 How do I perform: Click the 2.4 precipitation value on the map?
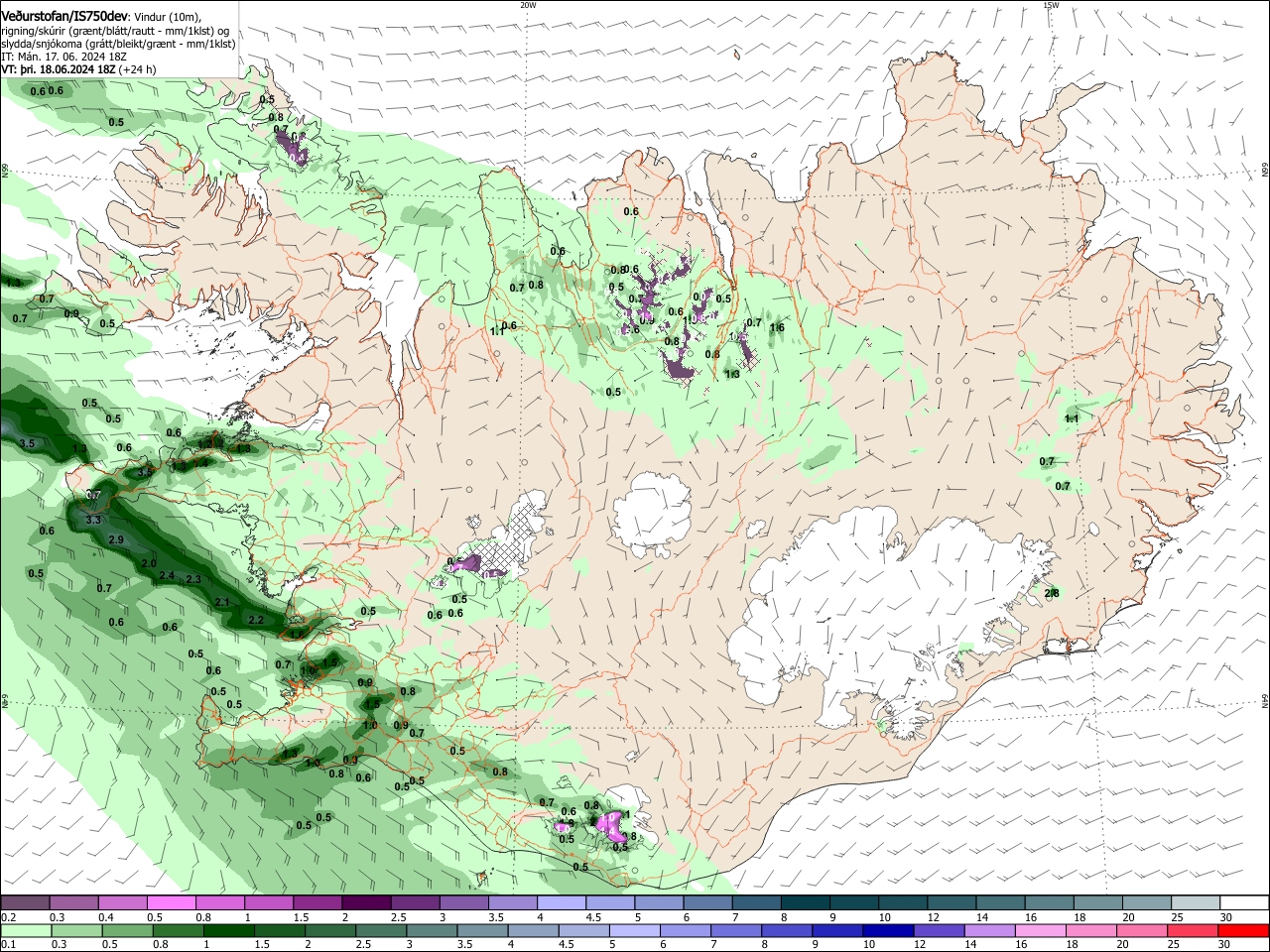pos(167,576)
